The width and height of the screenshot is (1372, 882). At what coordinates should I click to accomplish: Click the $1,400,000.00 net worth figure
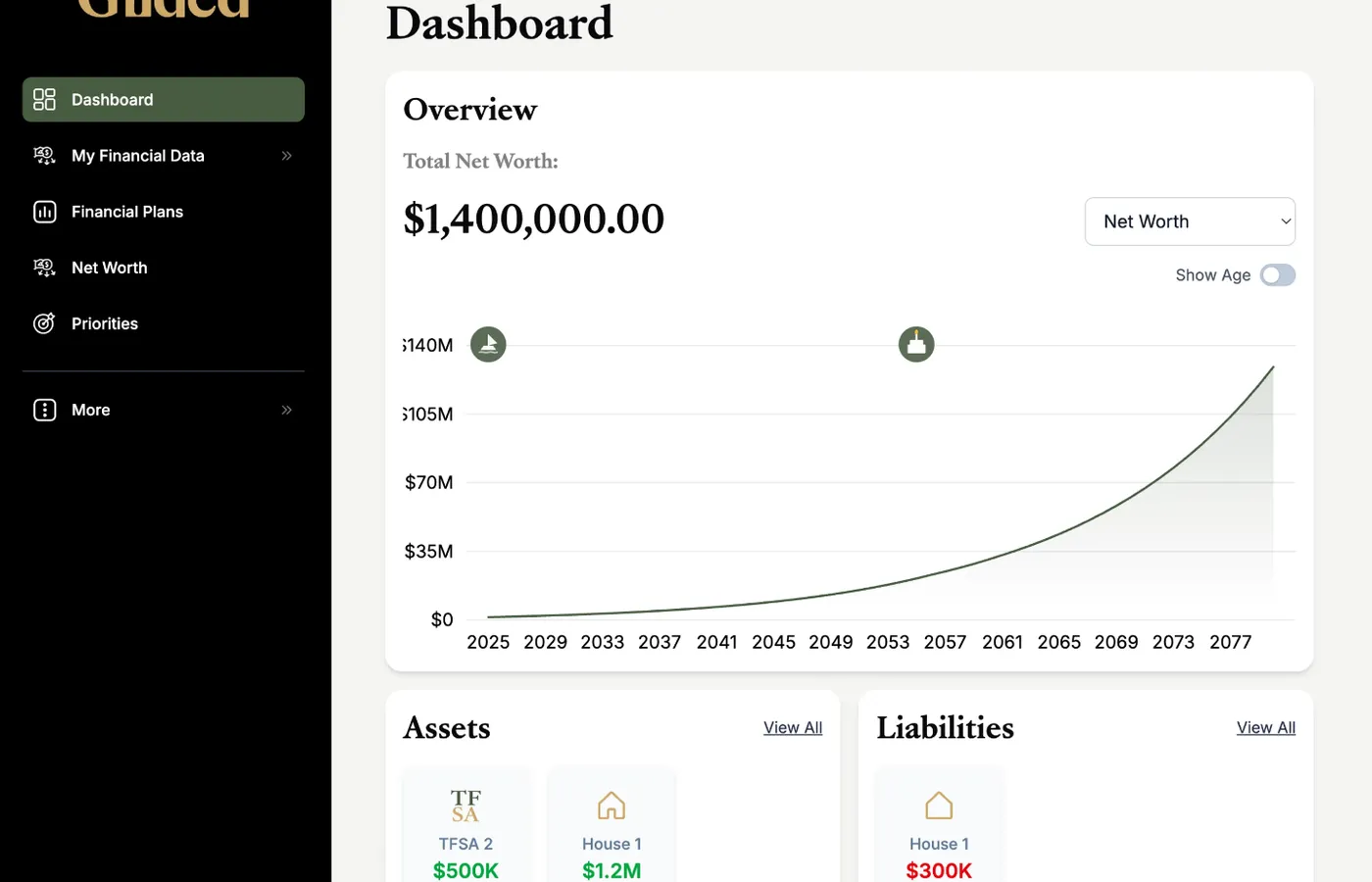click(533, 220)
